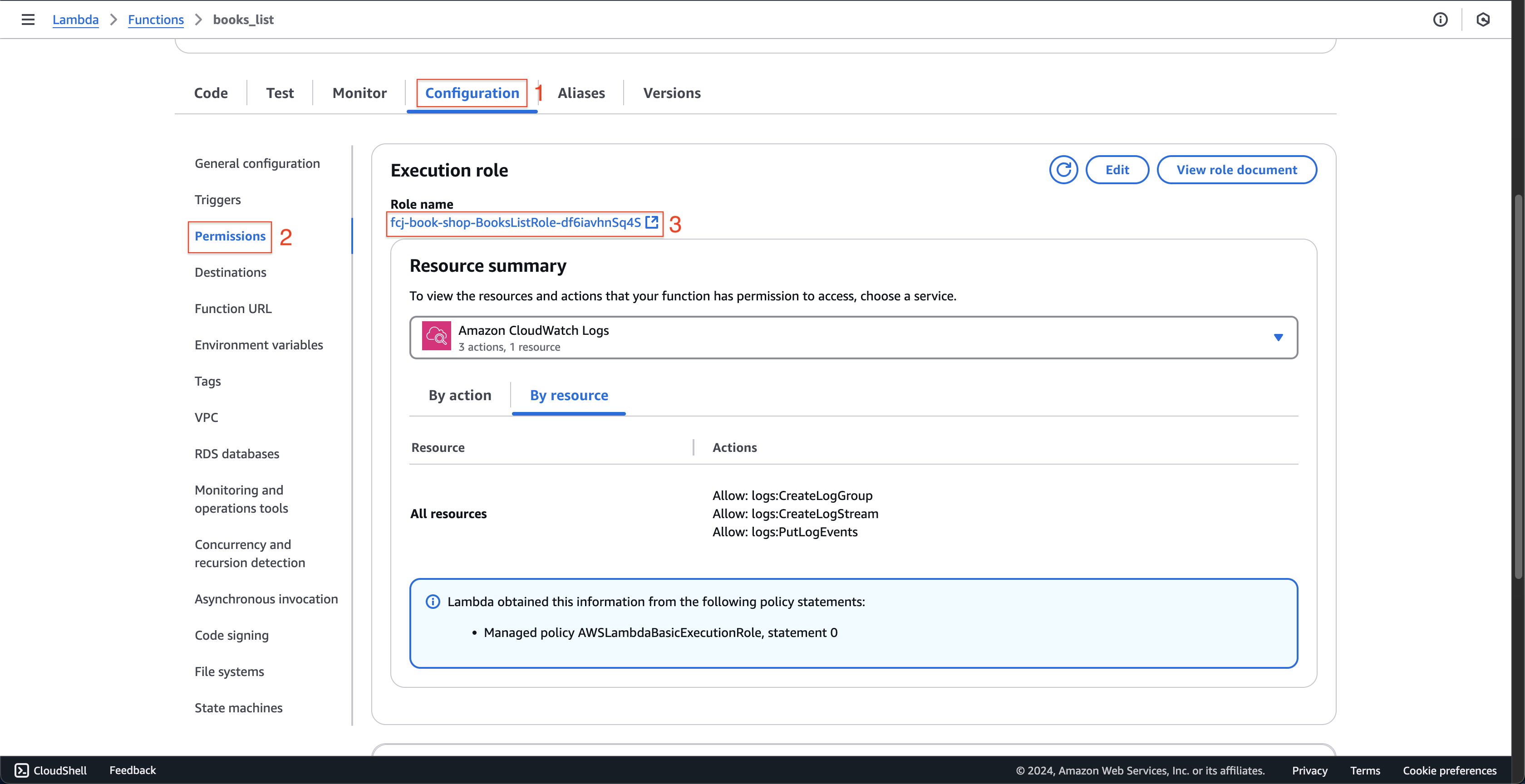Click info icon in policy statements box
Image resolution: width=1525 pixels, height=784 pixels.
(x=433, y=602)
